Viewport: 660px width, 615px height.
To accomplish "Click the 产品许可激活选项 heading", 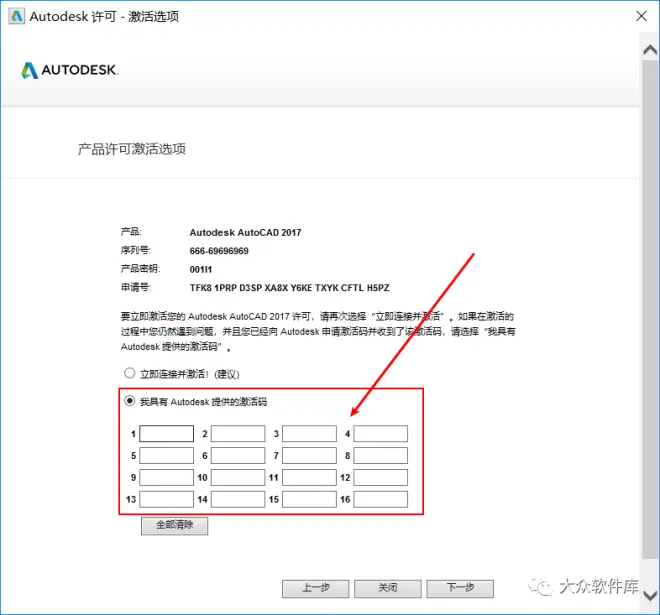I will [132, 149].
